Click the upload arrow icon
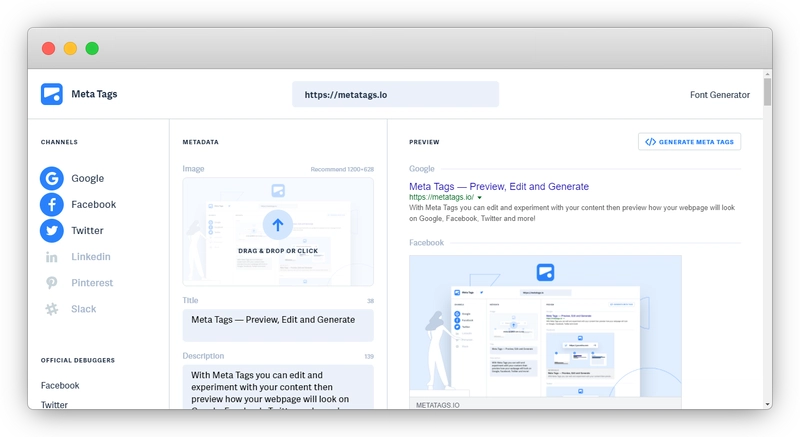This screenshot has width=800, height=437. pyautogui.click(x=278, y=224)
